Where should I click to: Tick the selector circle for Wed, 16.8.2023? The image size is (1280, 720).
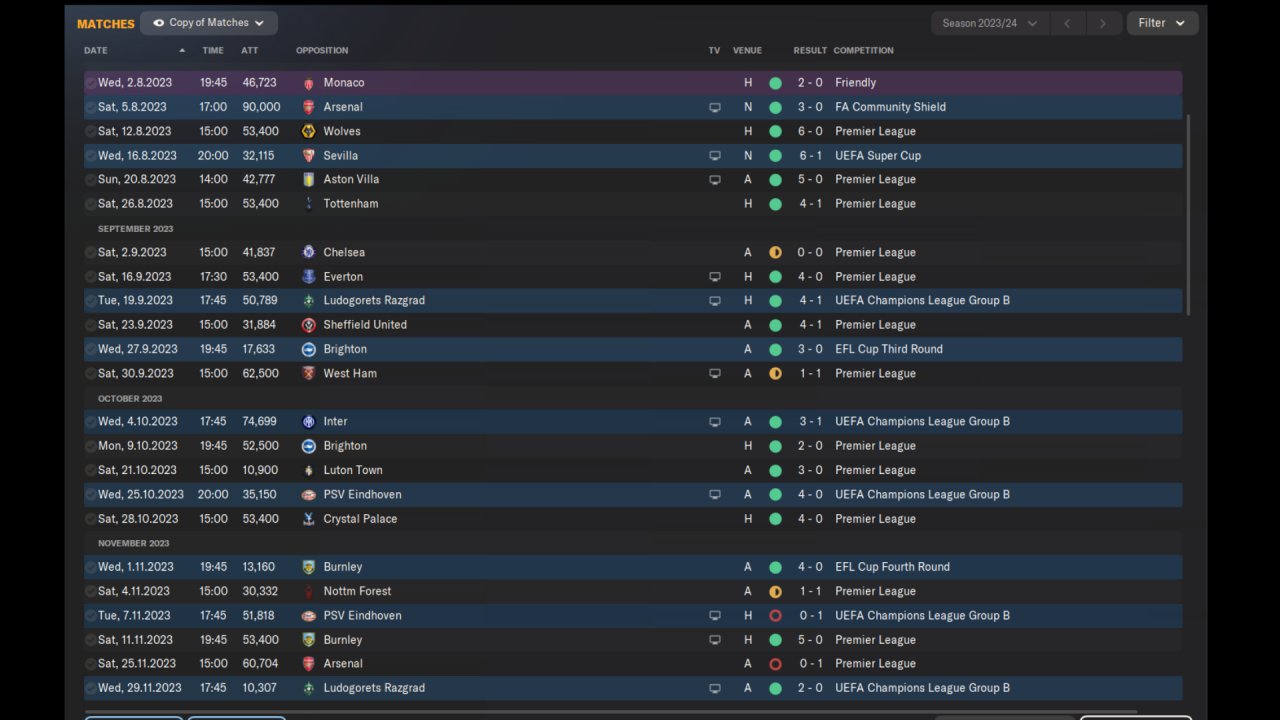click(x=91, y=156)
